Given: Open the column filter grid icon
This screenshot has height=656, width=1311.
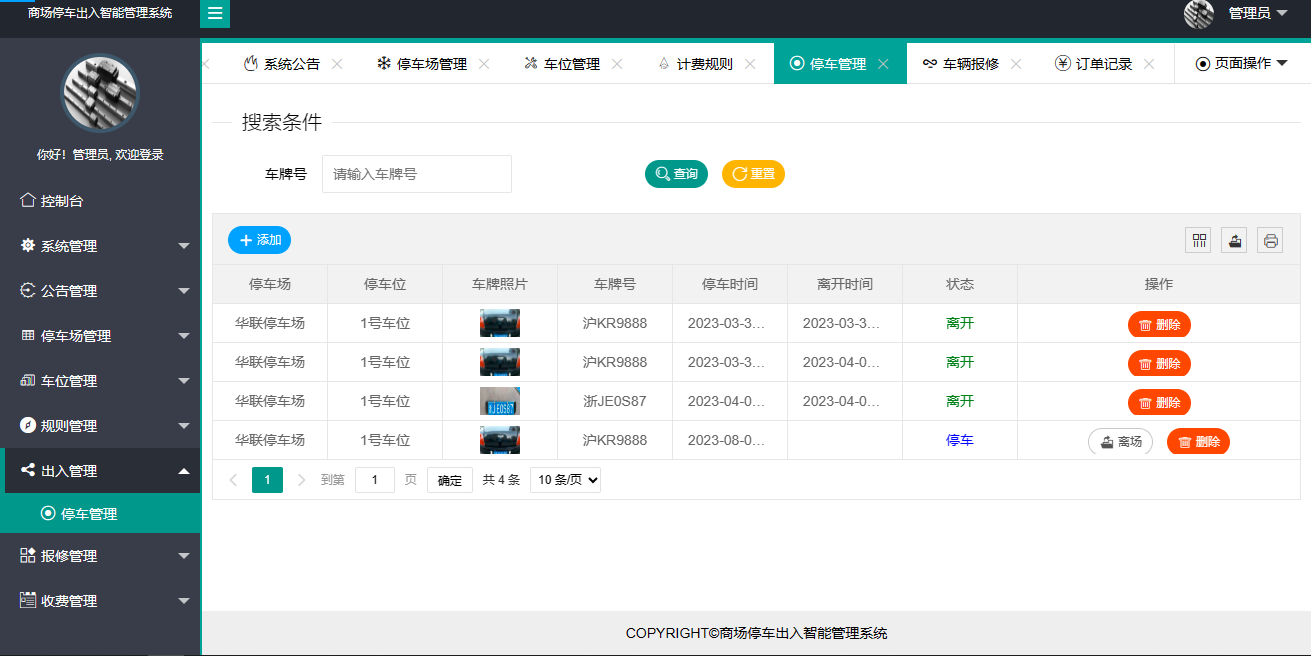Looking at the screenshot, I should [x=1198, y=240].
